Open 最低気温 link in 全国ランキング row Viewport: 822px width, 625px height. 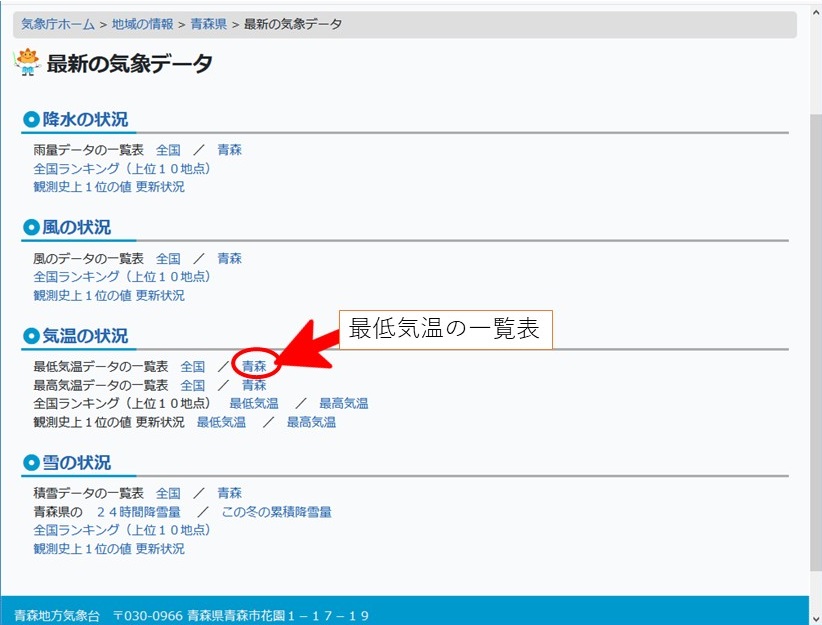point(254,404)
